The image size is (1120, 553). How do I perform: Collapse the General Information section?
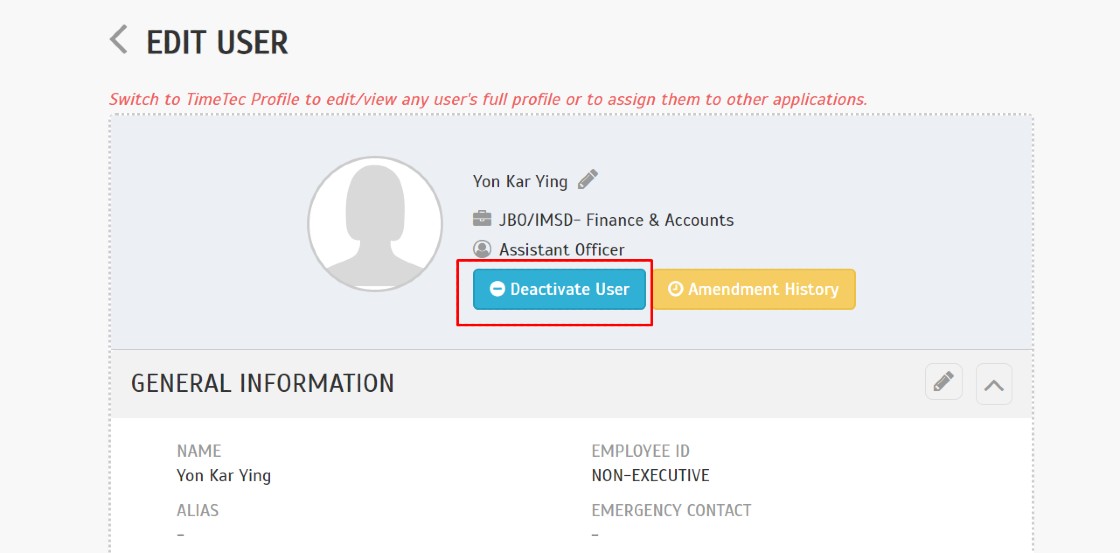coord(994,384)
